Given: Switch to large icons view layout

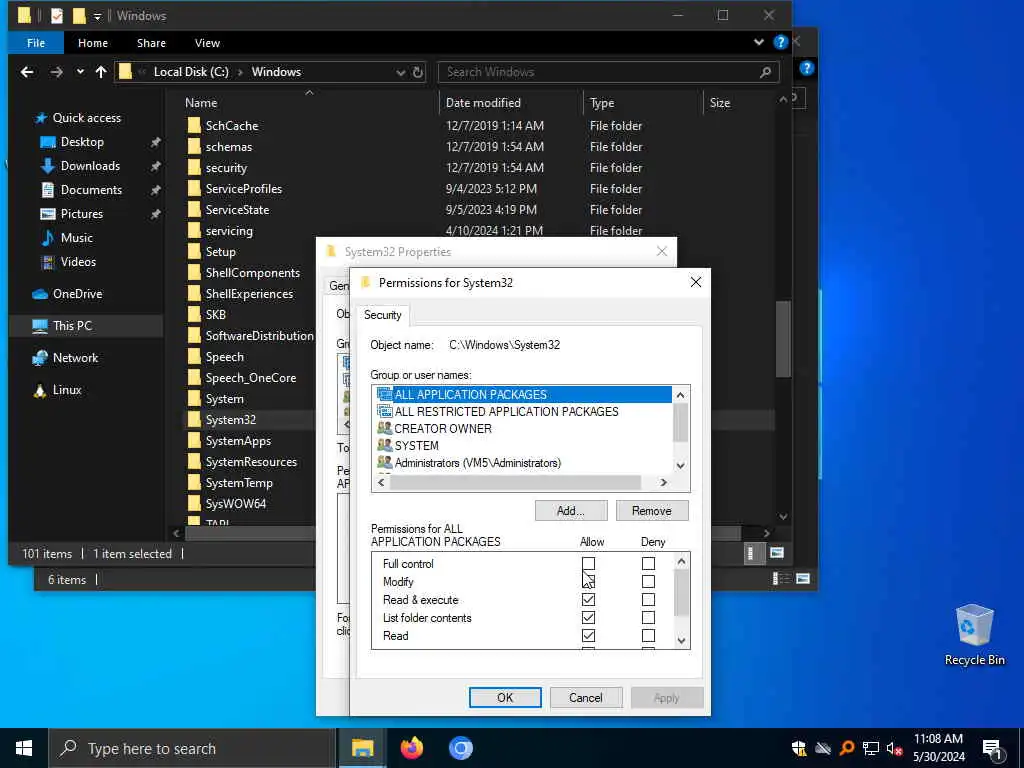Looking at the screenshot, I should click(x=776, y=553).
